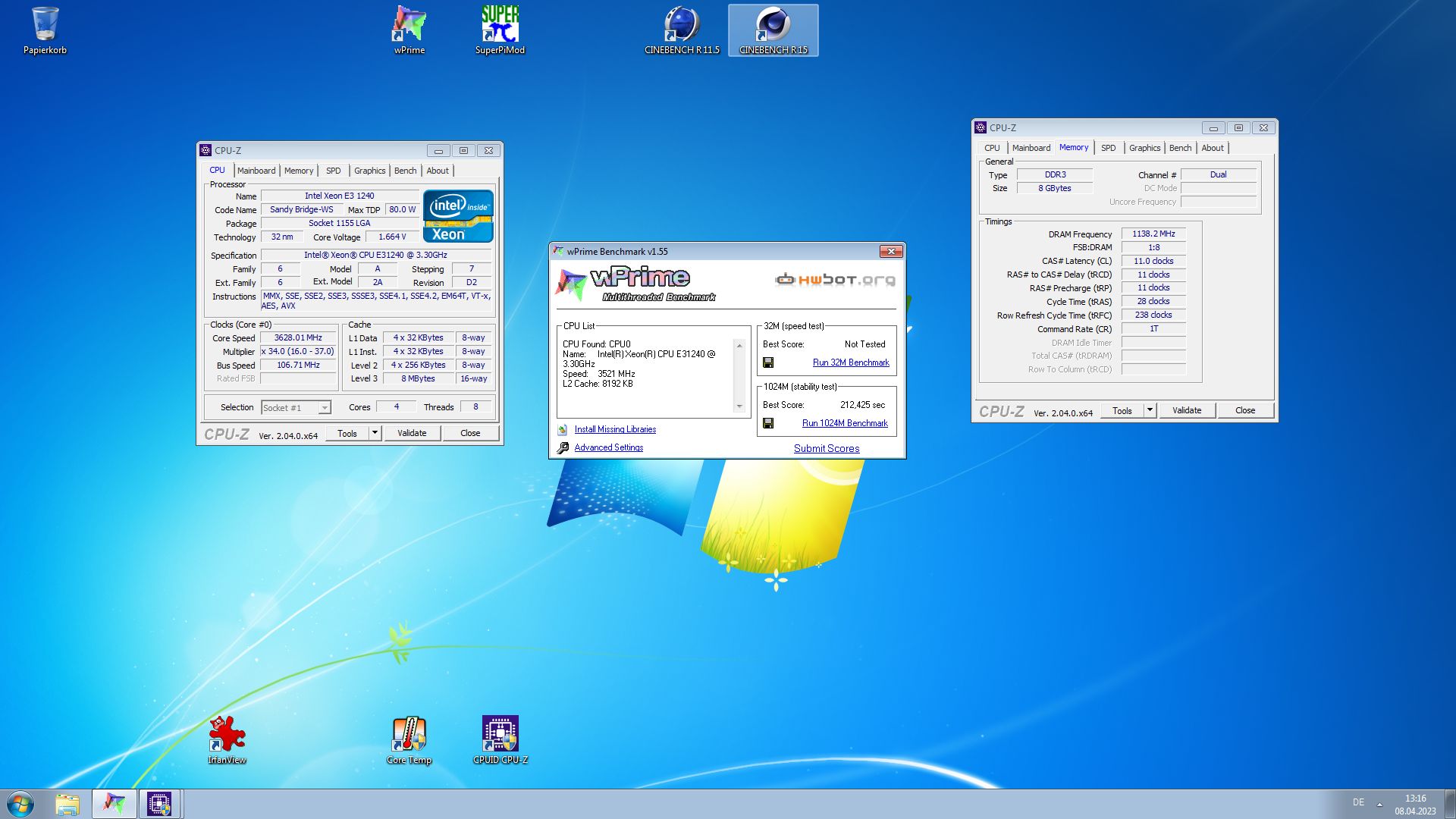Click the DRAM Frequency value 1138.2 MHz
This screenshot has width=1456, height=819.
tap(1153, 234)
